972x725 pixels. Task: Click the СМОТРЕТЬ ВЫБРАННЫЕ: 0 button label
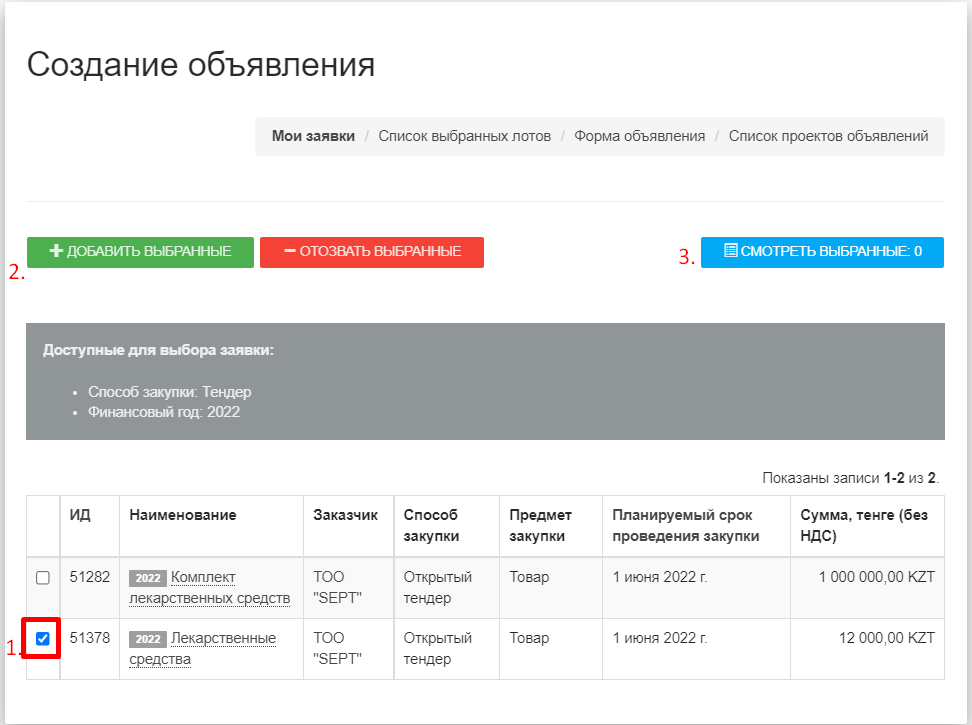831,252
